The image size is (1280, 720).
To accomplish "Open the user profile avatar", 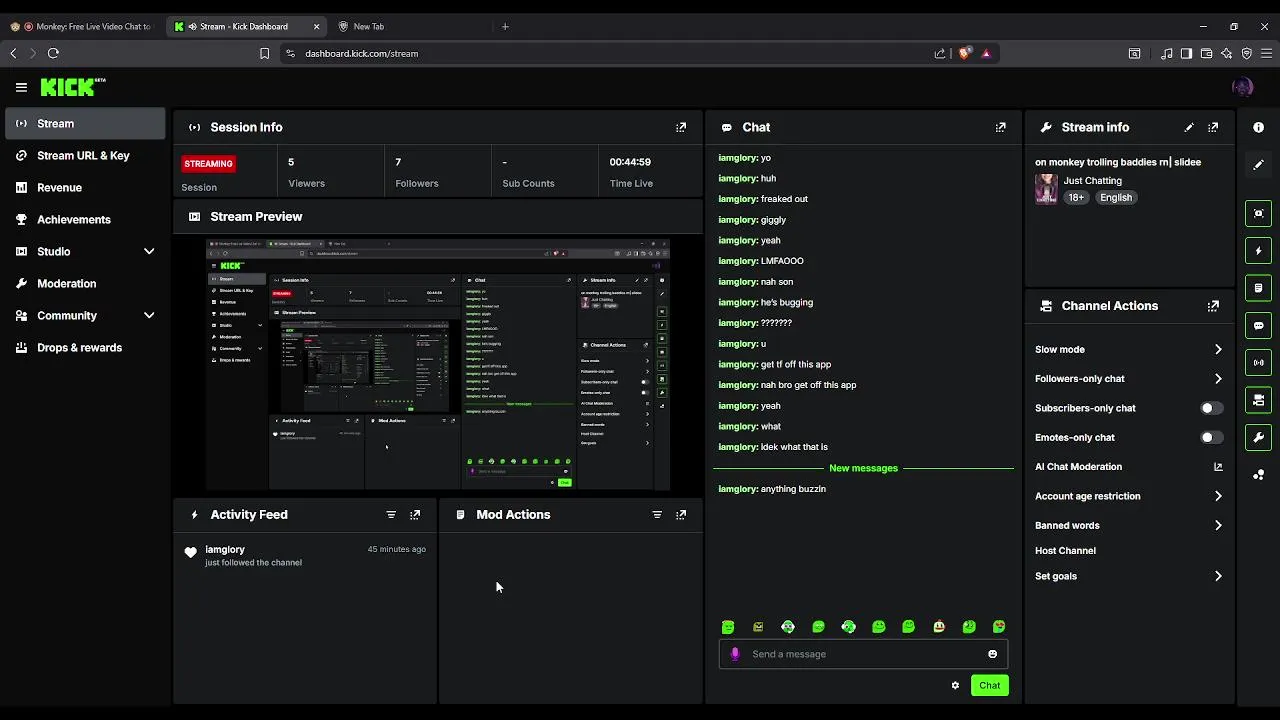I will point(1243,88).
